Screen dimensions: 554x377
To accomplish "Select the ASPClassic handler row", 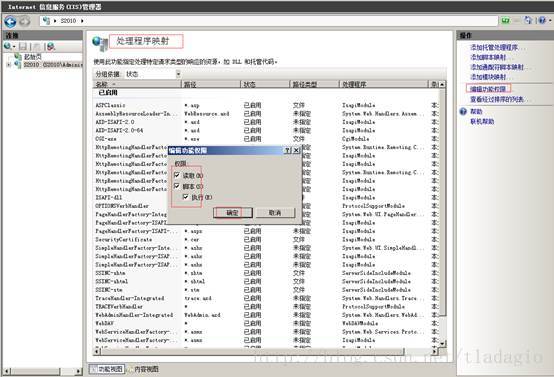I will tap(267, 105).
